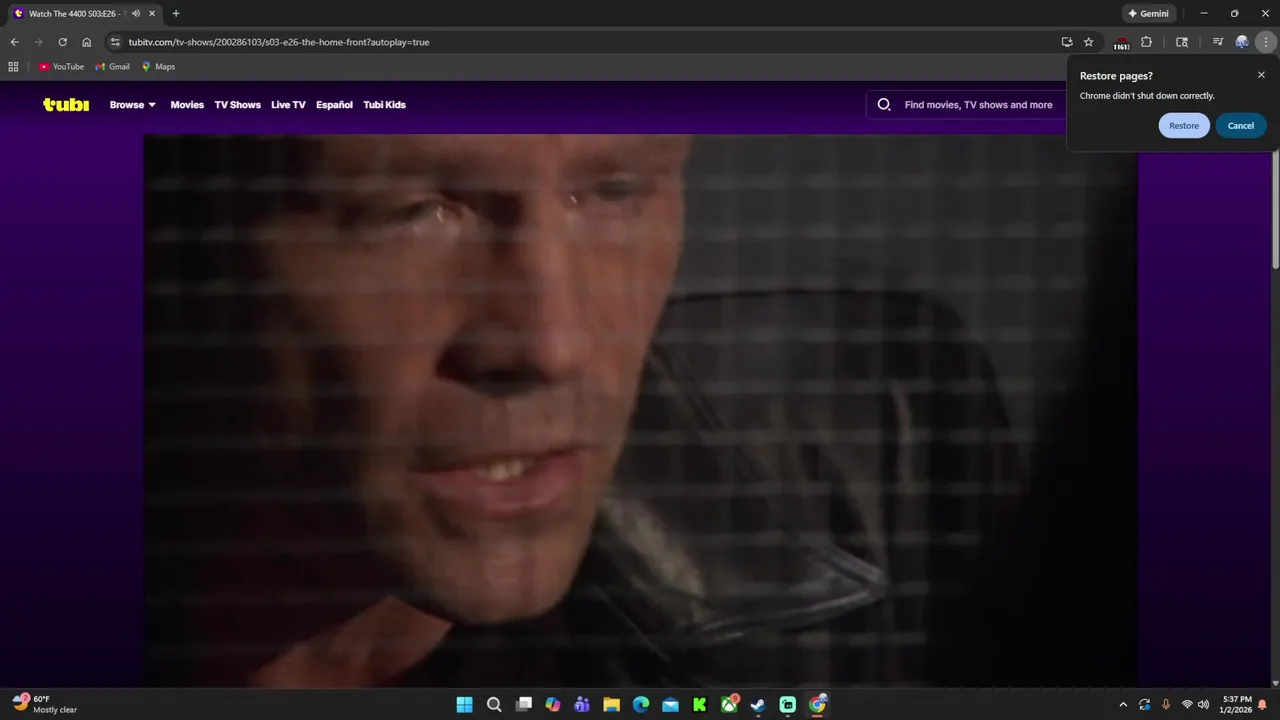Open Gmail bookmark
The width and height of the screenshot is (1280, 720).
[x=113, y=67]
